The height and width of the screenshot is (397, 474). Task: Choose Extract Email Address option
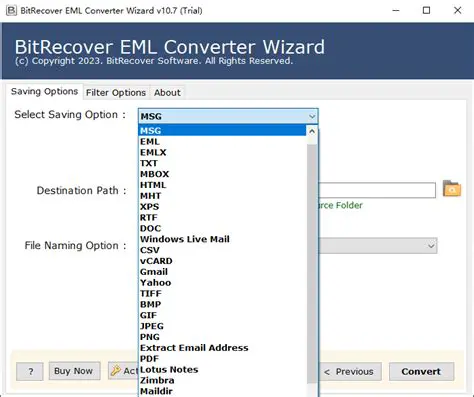222,348
